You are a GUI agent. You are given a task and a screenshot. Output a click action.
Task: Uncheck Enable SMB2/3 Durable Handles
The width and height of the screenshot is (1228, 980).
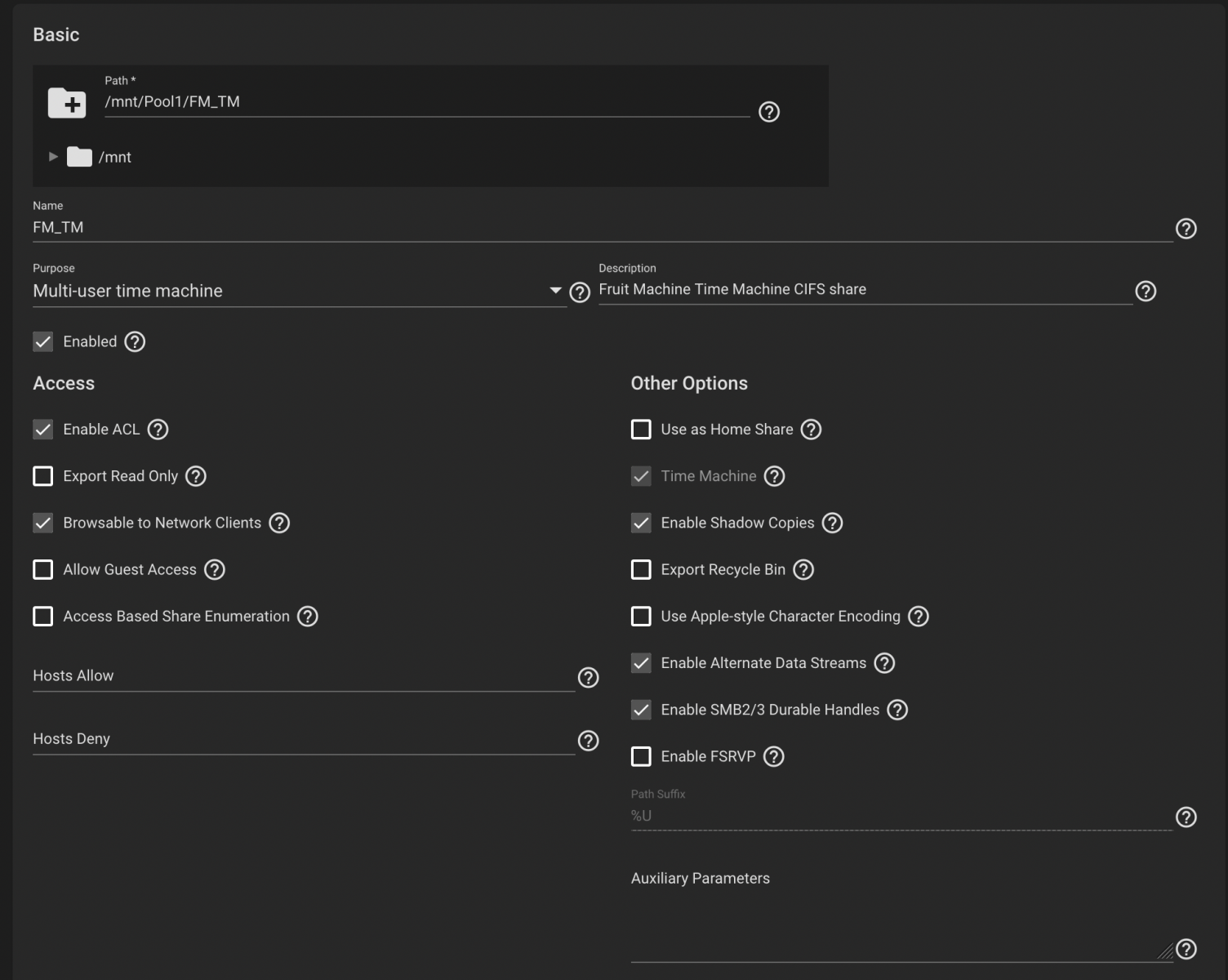[x=642, y=710]
